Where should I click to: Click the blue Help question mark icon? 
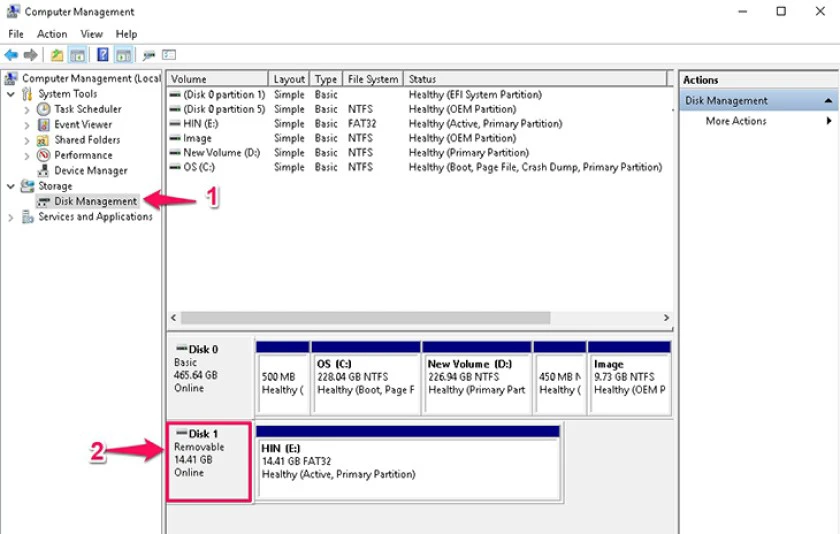(102, 55)
